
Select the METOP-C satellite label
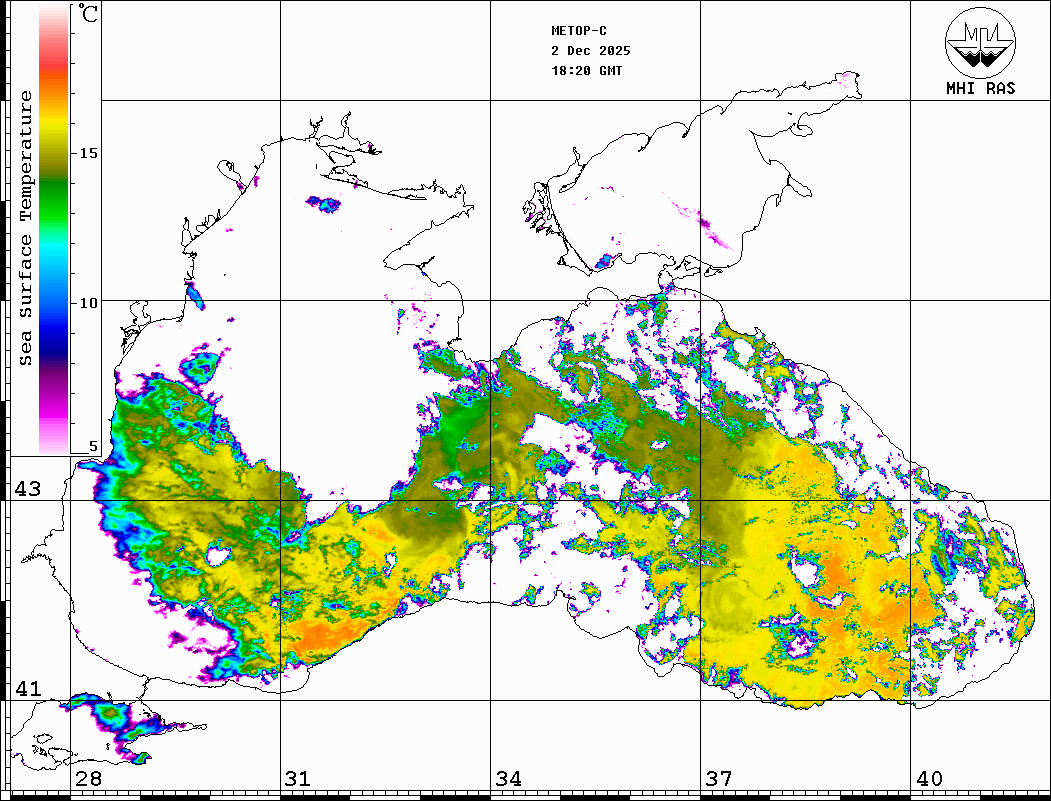tap(579, 31)
